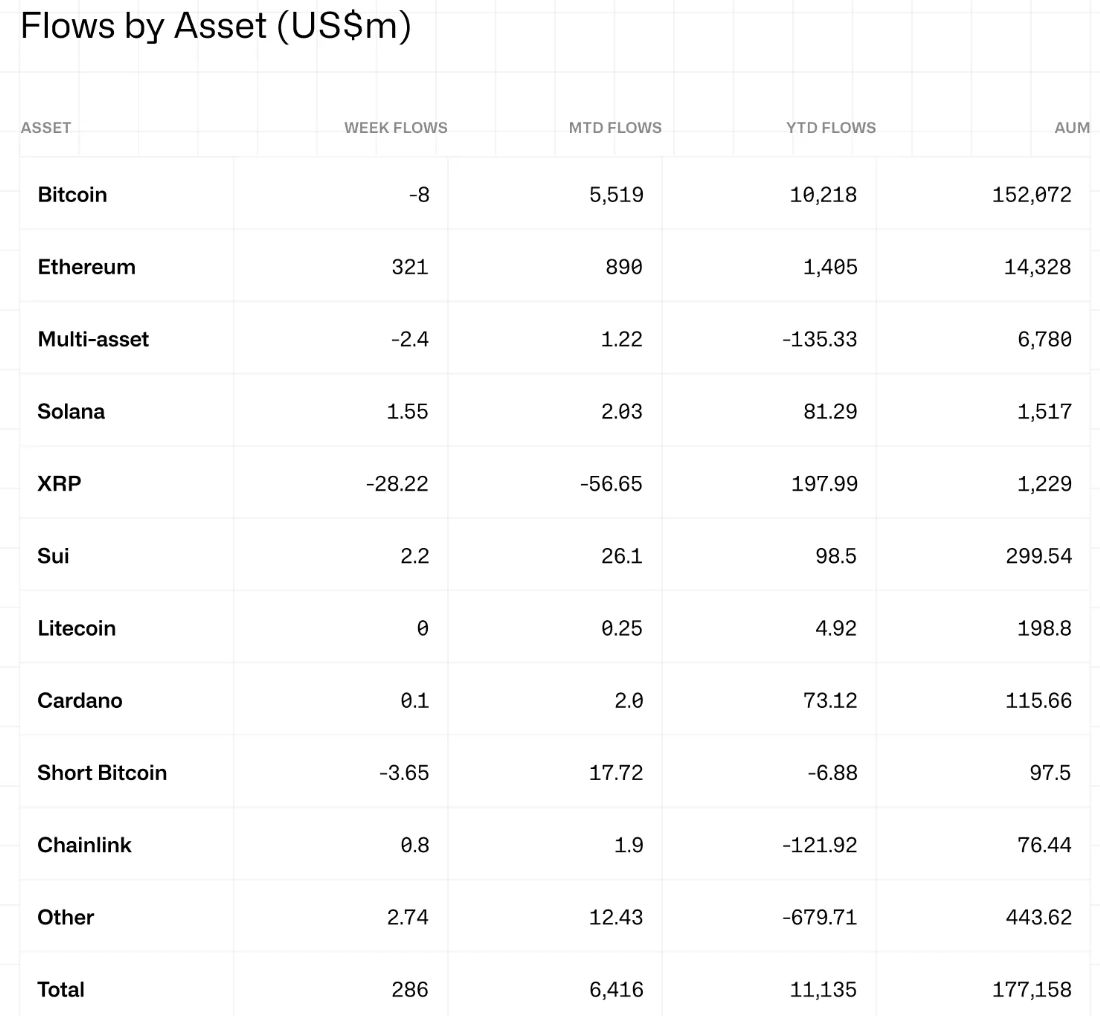Click the ASSET column header
Screen dimensions: 1100x1016
(46, 128)
